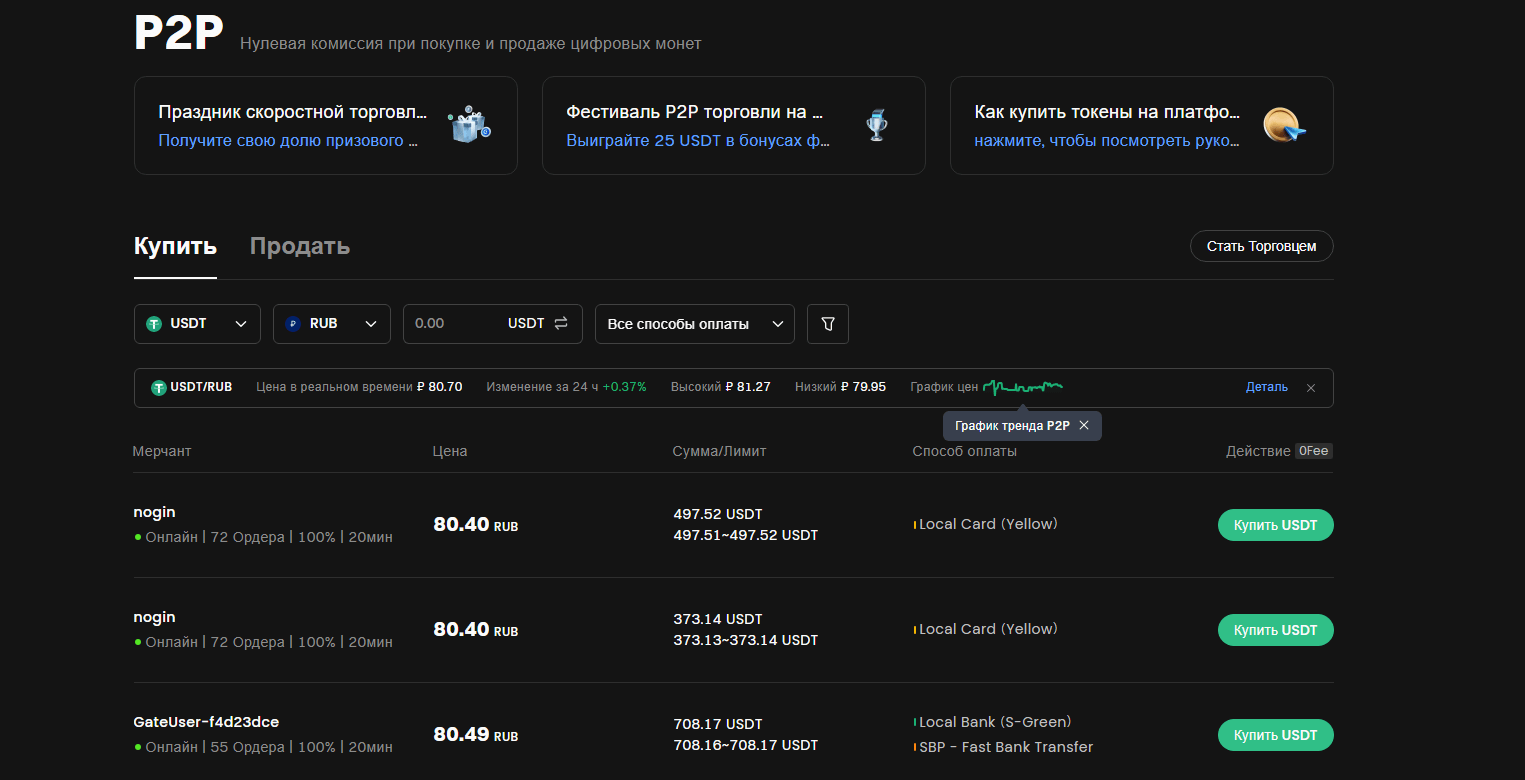
Task: Close the USDT/RUB price info bar
Action: (1311, 388)
